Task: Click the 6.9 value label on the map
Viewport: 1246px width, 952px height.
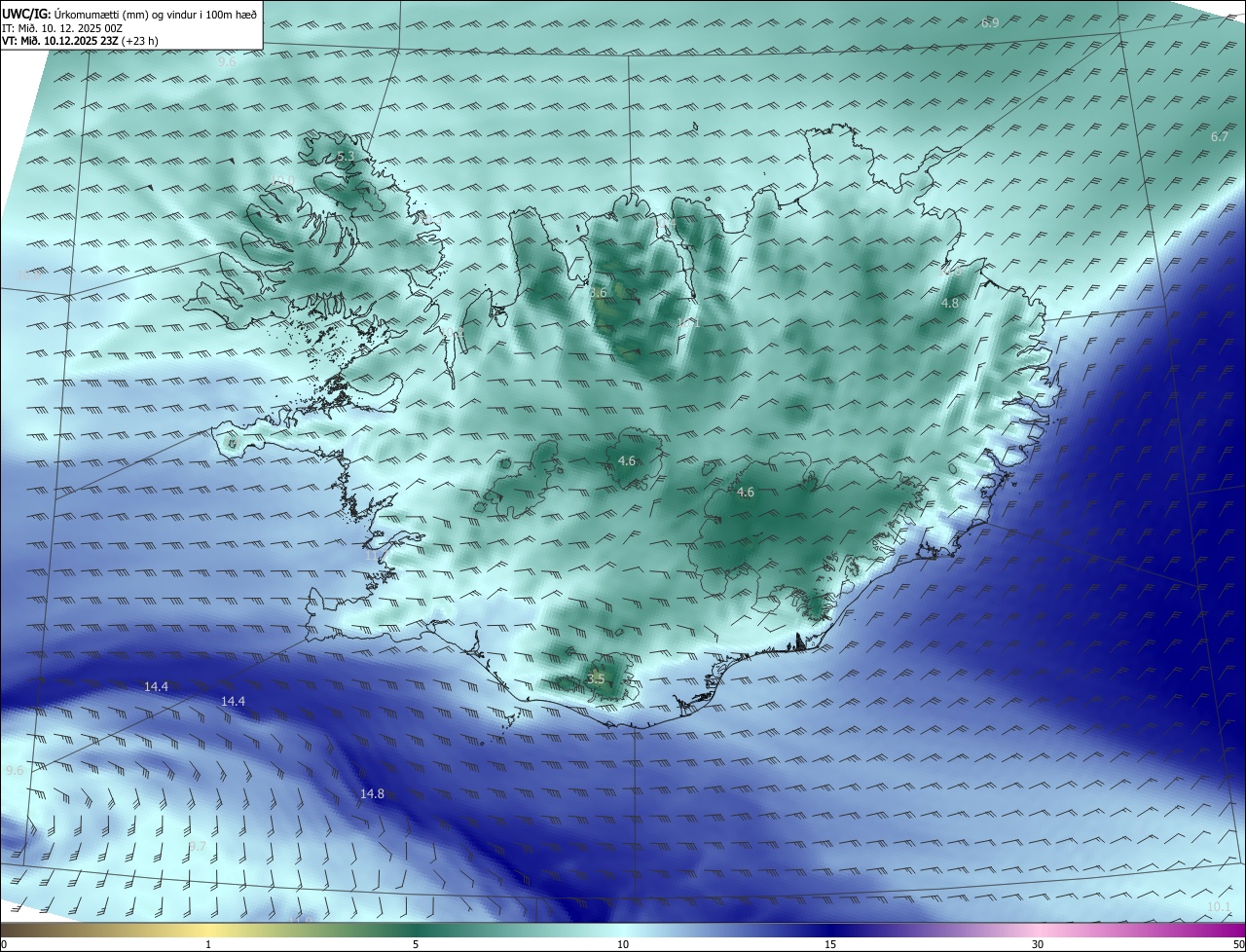Action: coord(990,22)
